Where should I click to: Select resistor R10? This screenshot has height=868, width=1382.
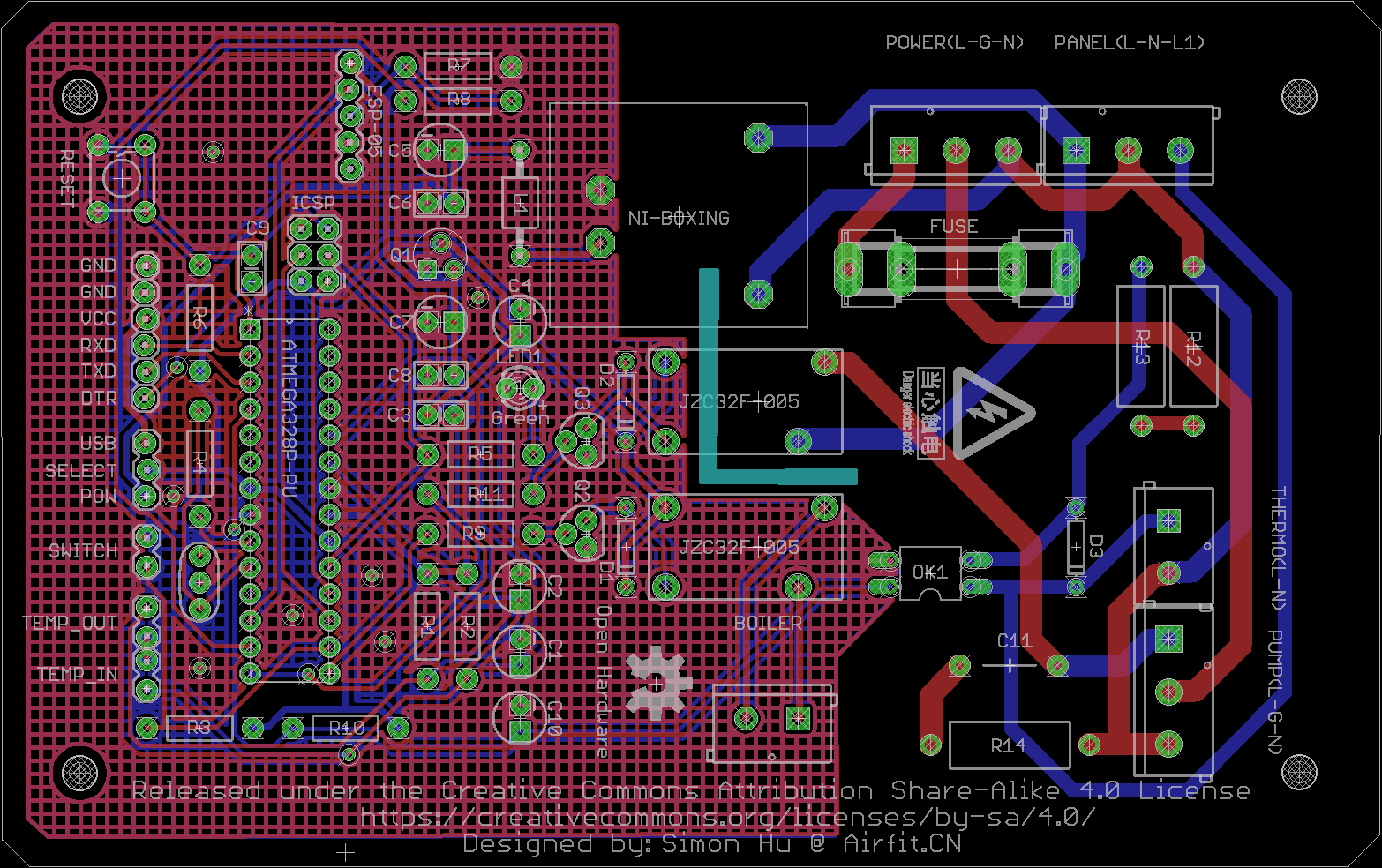(x=346, y=728)
